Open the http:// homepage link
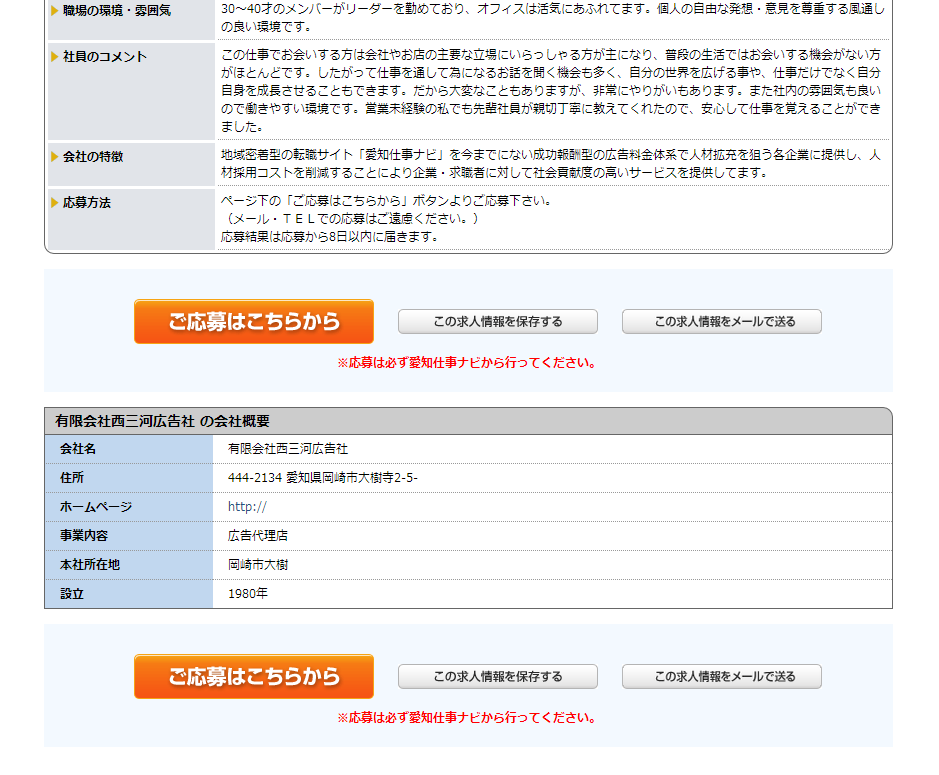This screenshot has height=775, width=939. 247,507
